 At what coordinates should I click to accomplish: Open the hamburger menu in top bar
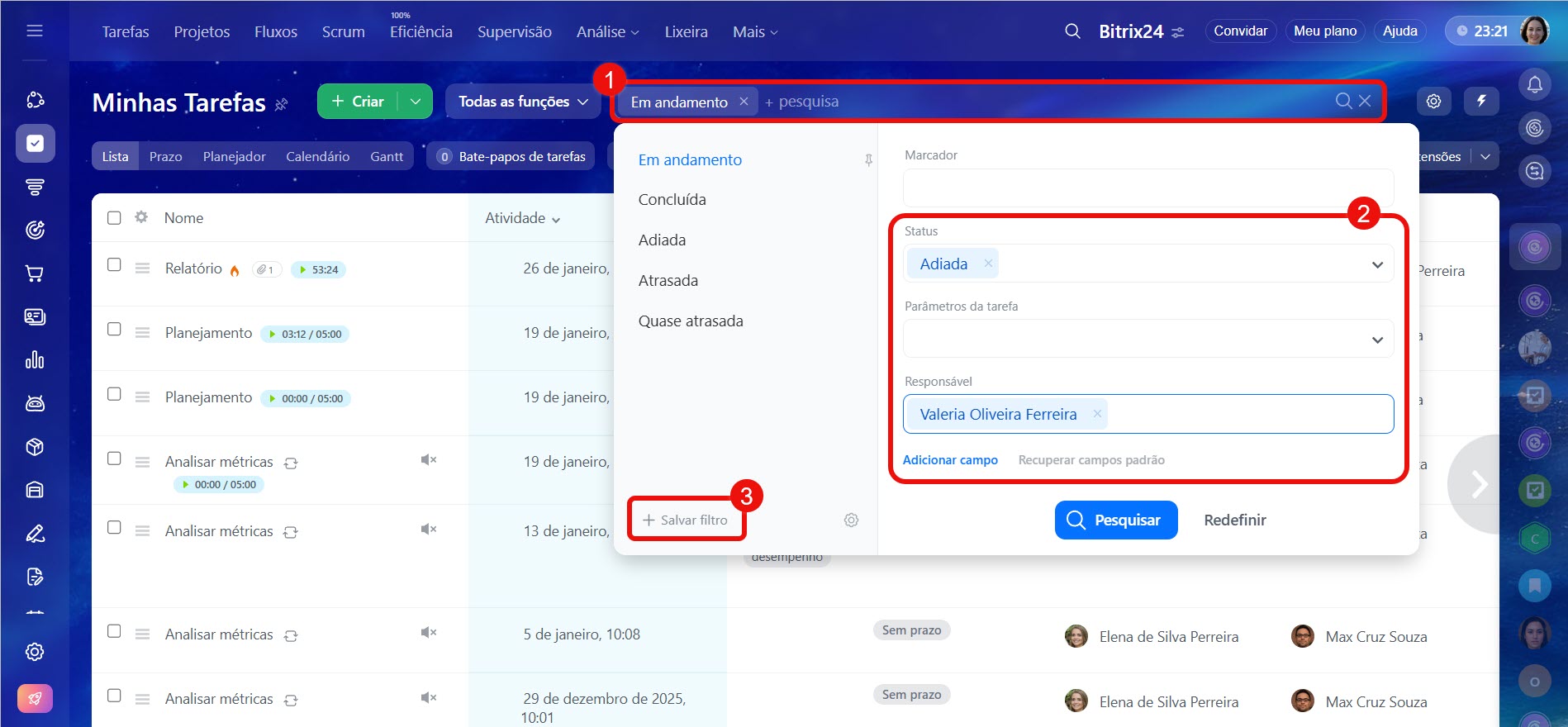35,31
